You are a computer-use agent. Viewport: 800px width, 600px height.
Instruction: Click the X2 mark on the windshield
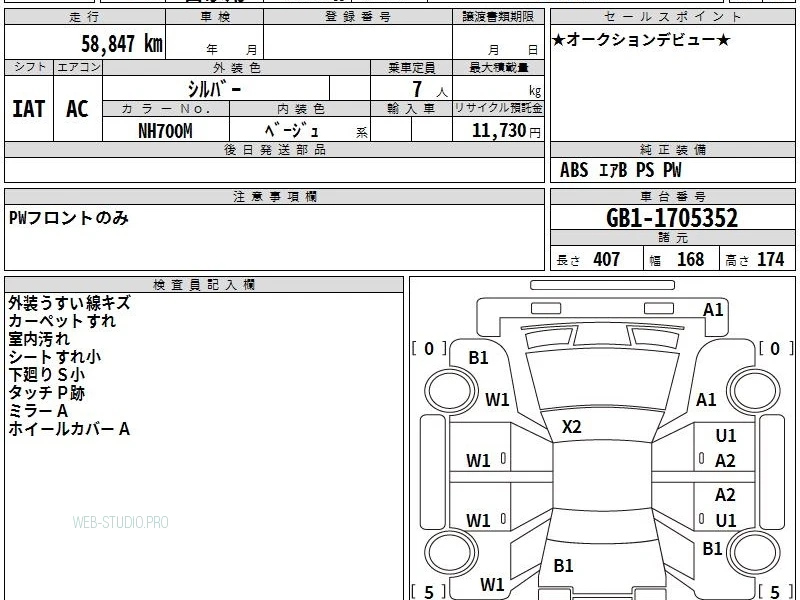[571, 427]
